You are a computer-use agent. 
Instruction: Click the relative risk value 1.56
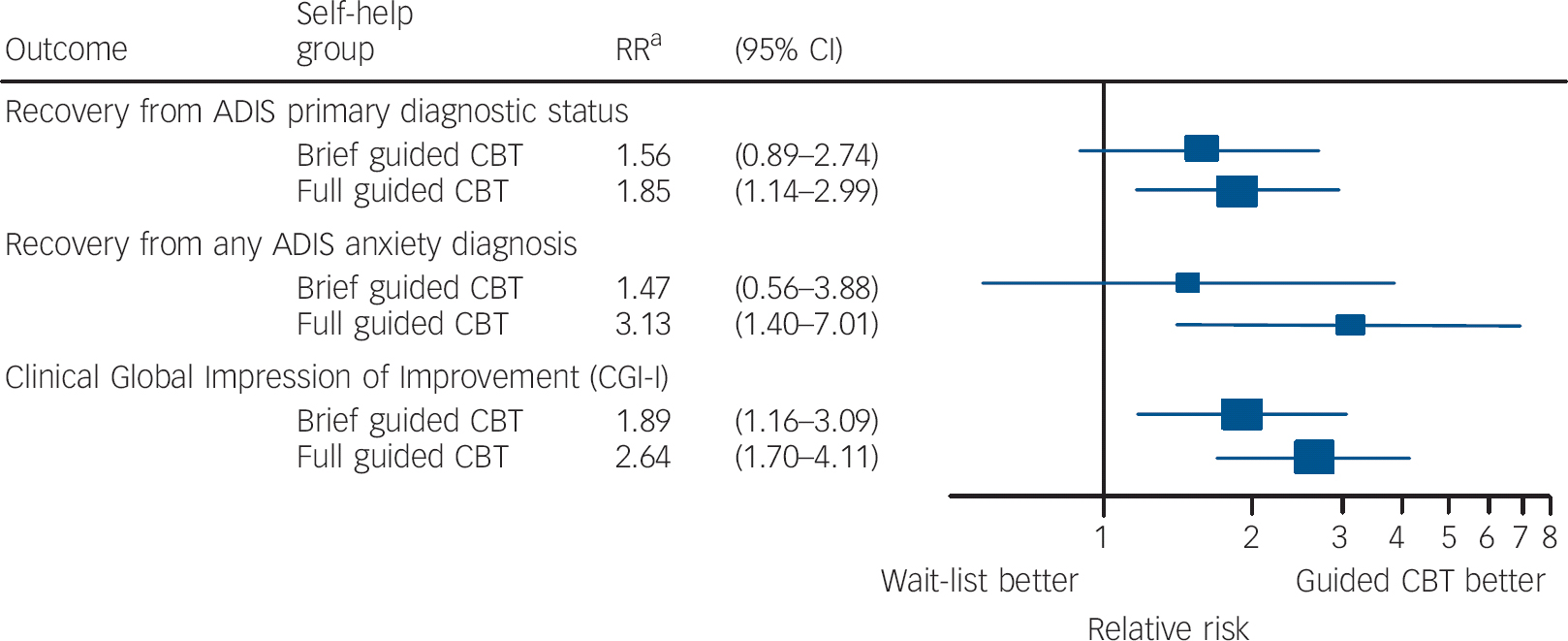tap(643, 155)
